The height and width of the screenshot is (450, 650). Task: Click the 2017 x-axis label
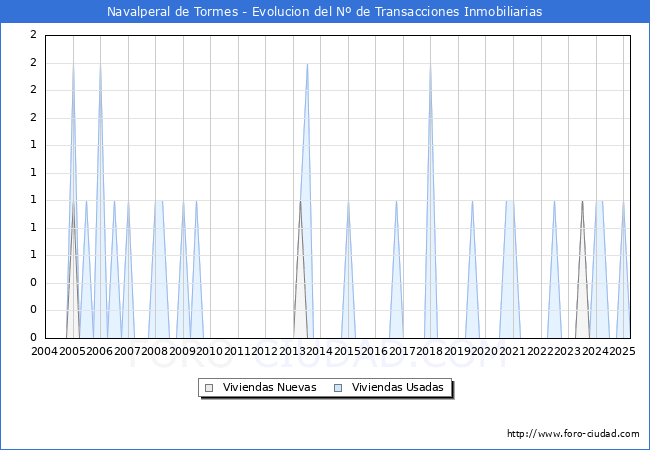[x=403, y=351]
